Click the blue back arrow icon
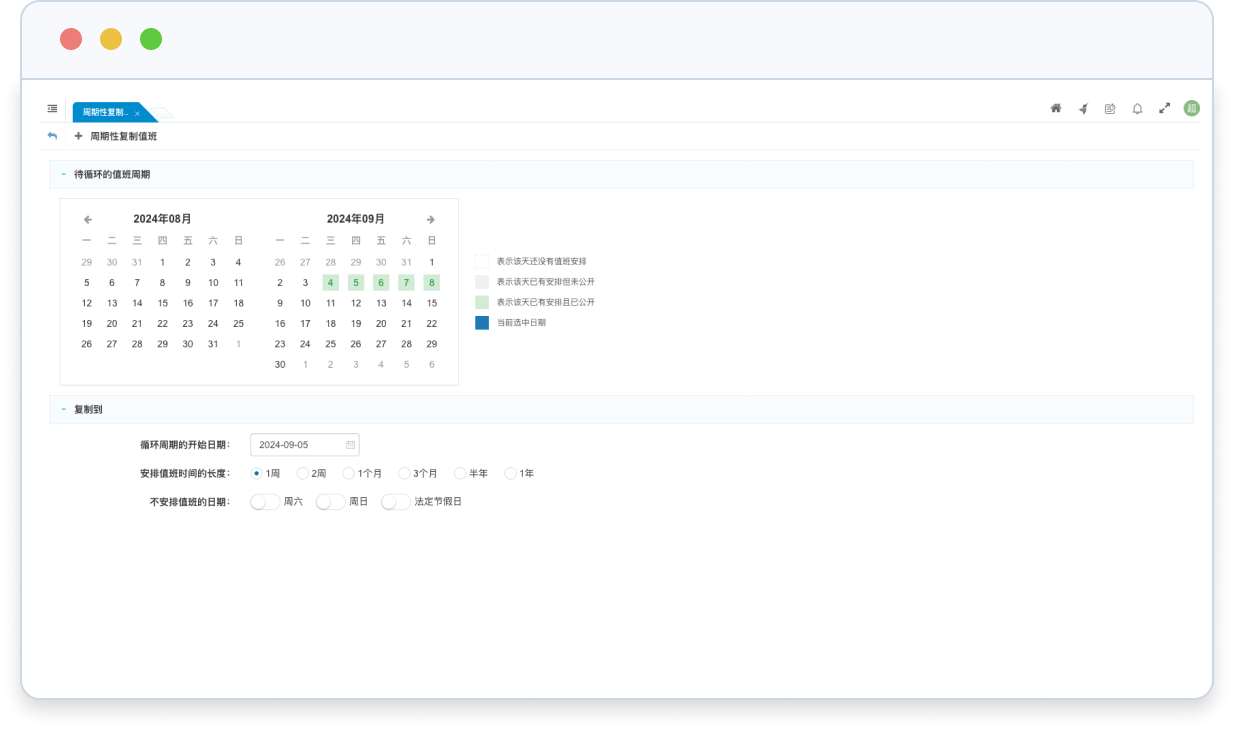 point(53,136)
